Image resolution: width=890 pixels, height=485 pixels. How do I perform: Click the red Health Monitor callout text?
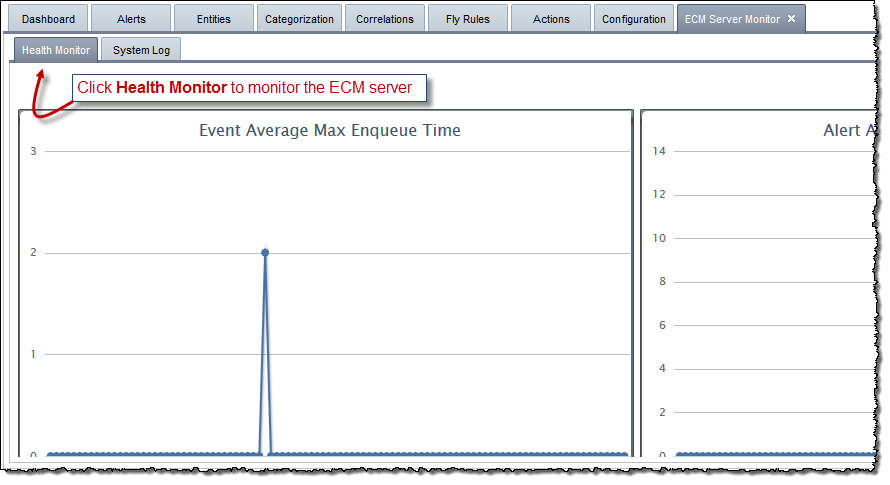(244, 88)
